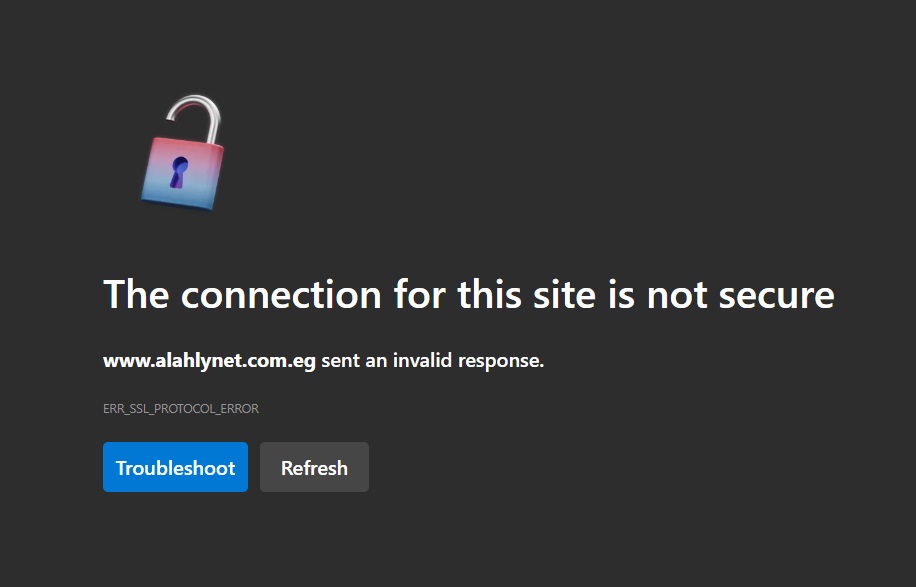Click the Refresh button to reload the page
This screenshot has height=587, width=916.
[314, 467]
